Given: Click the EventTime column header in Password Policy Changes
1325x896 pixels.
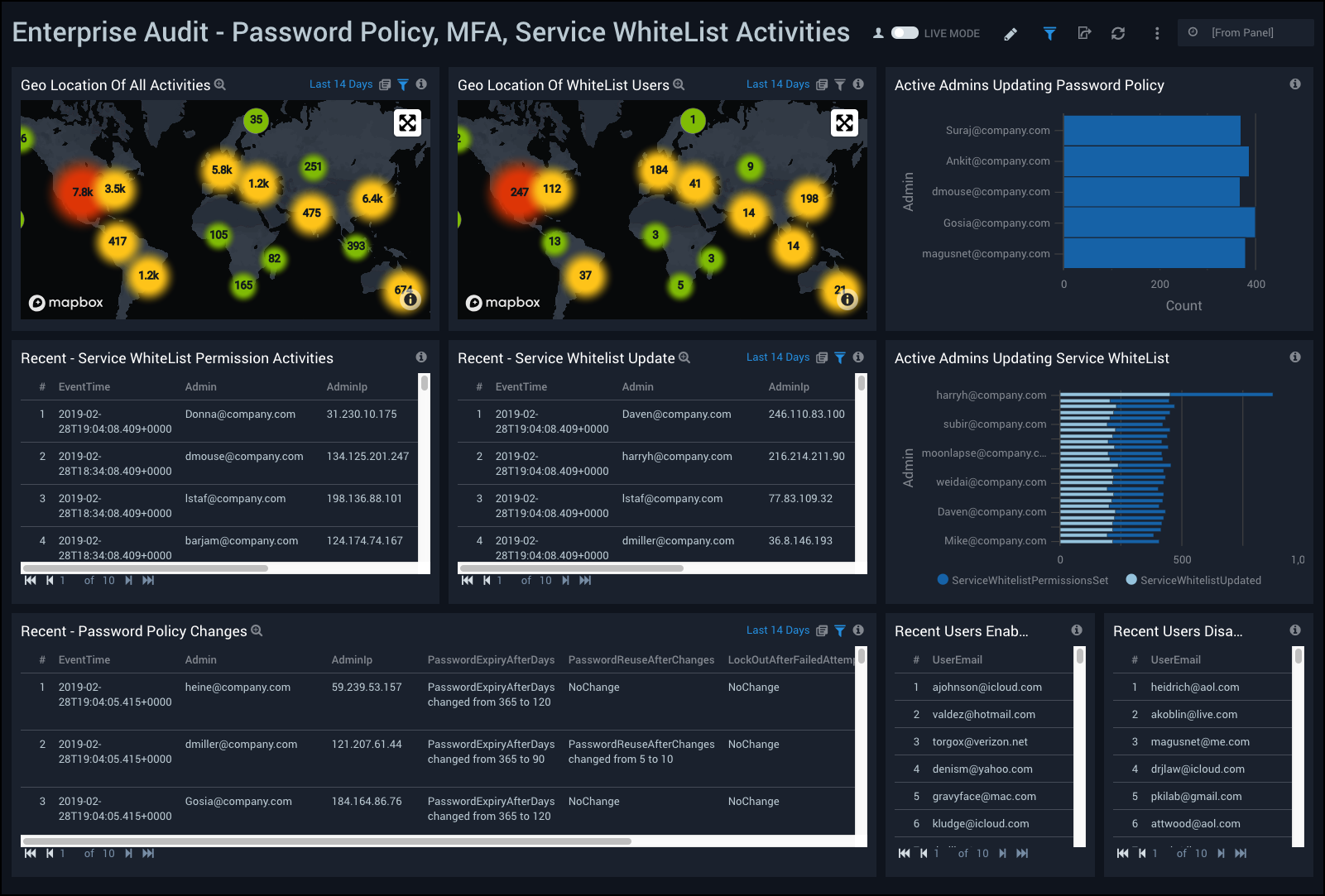Looking at the screenshot, I should [84, 660].
